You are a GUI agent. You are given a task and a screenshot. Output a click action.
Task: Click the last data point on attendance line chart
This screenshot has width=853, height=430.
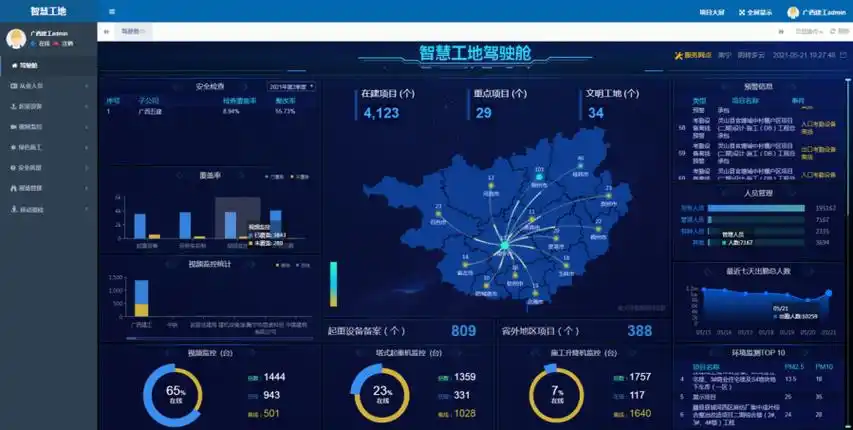click(829, 293)
